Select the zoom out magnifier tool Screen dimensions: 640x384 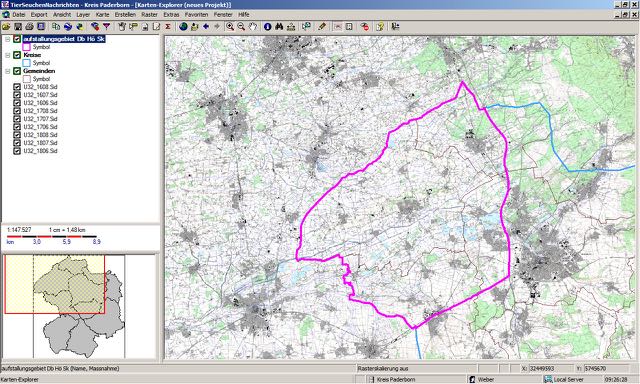point(241,27)
